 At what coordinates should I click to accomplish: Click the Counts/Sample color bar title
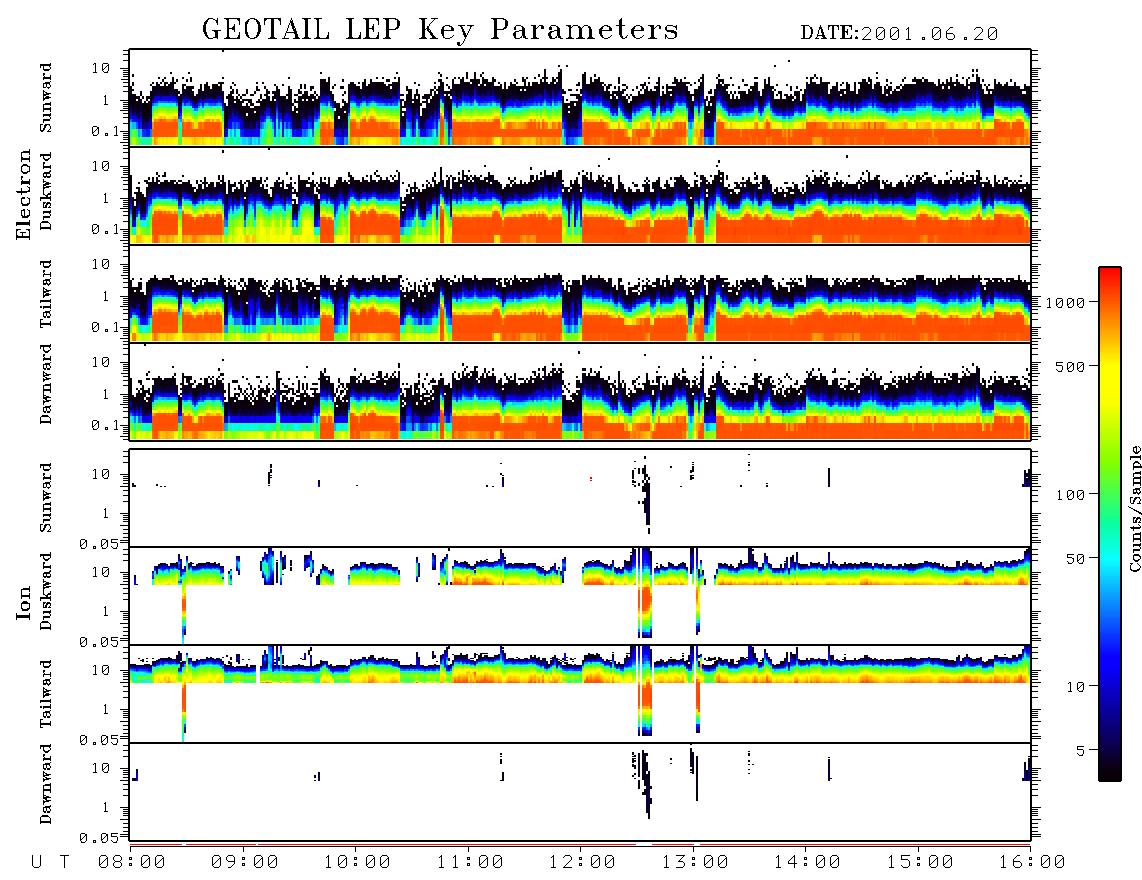pos(1134,508)
